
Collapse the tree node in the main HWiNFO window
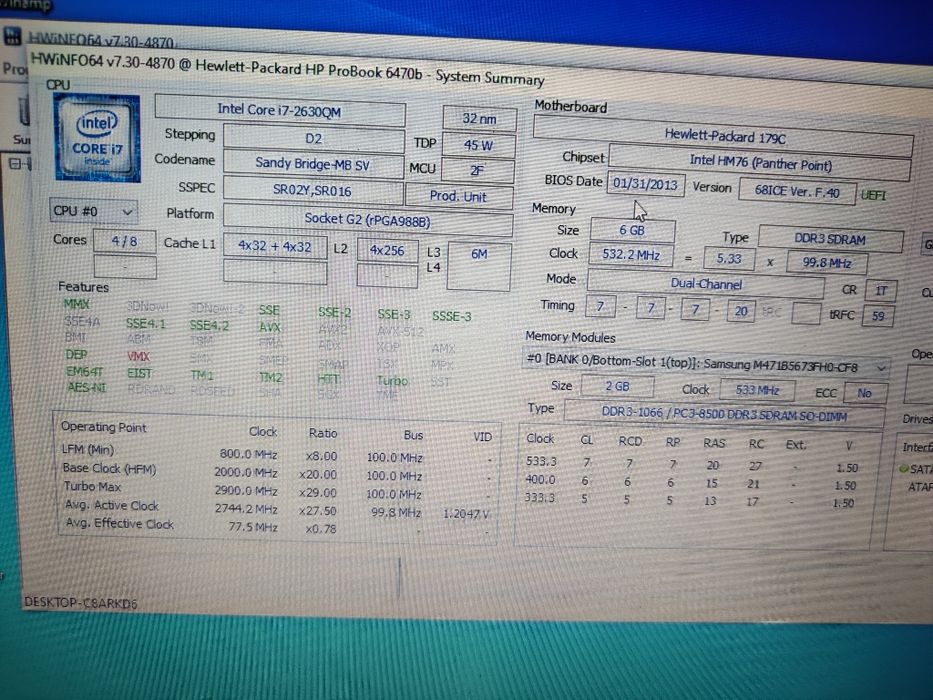tap(15, 162)
